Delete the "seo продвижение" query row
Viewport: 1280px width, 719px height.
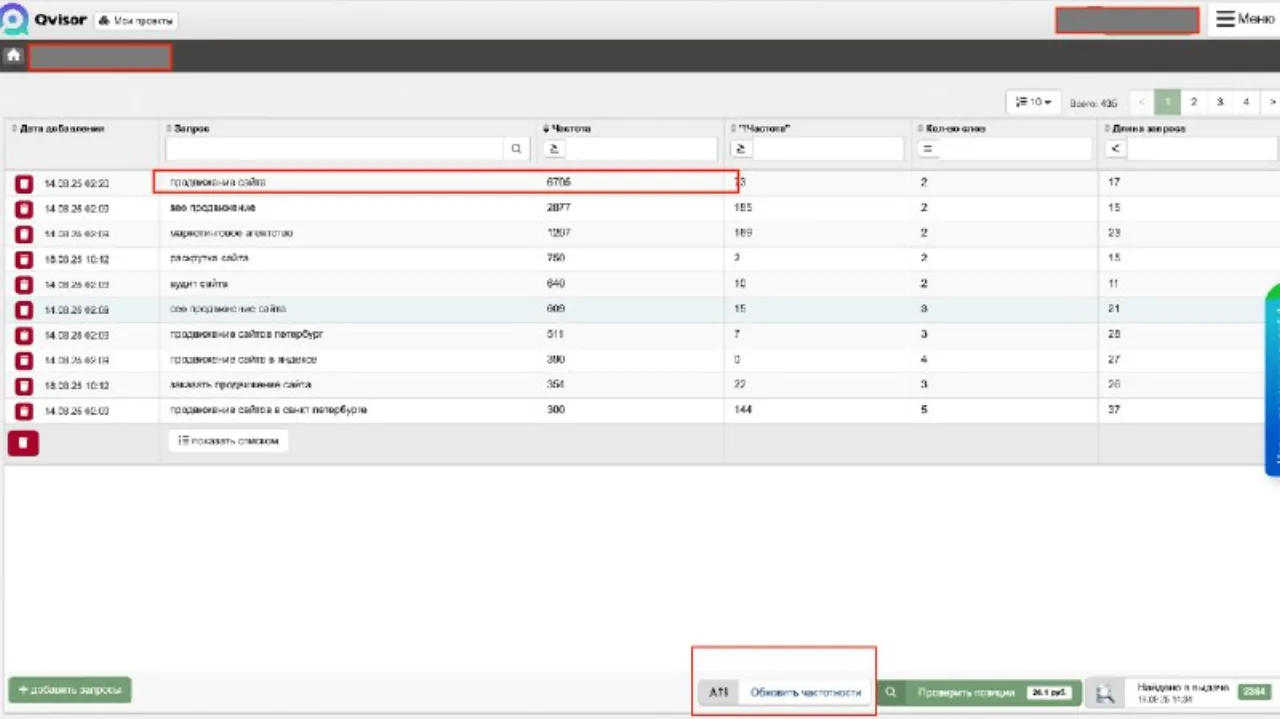click(x=24, y=209)
